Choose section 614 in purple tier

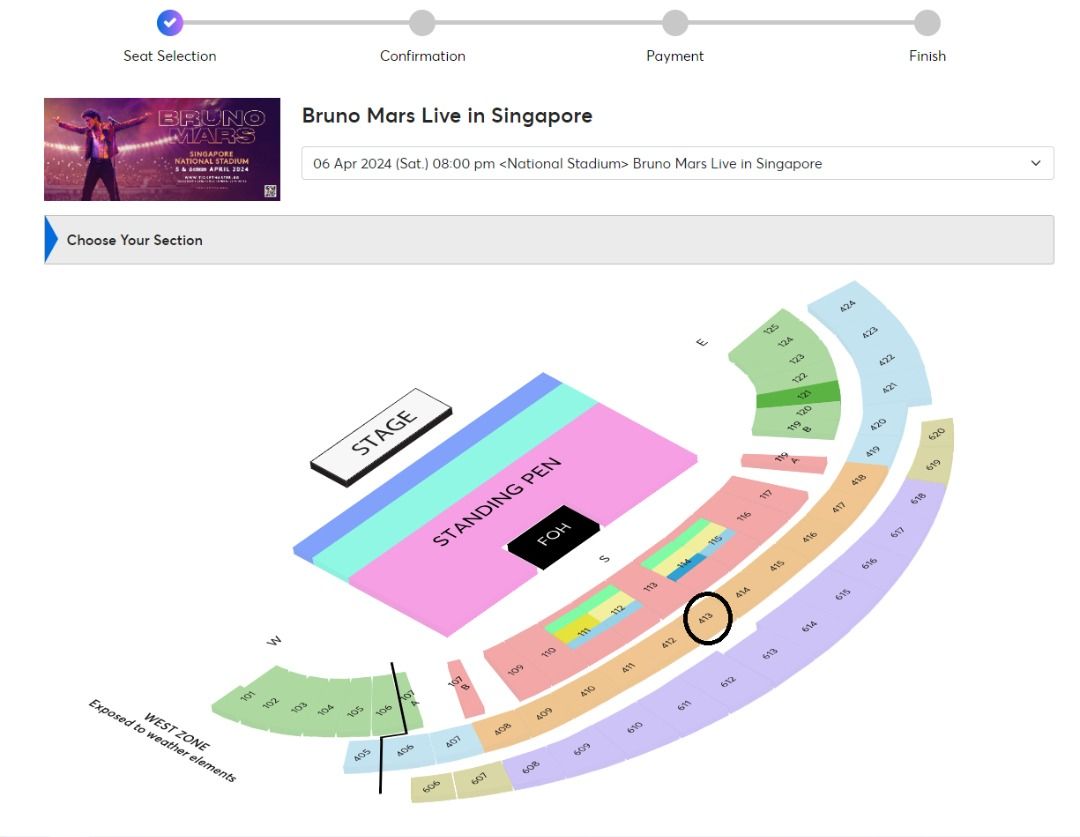[808, 627]
